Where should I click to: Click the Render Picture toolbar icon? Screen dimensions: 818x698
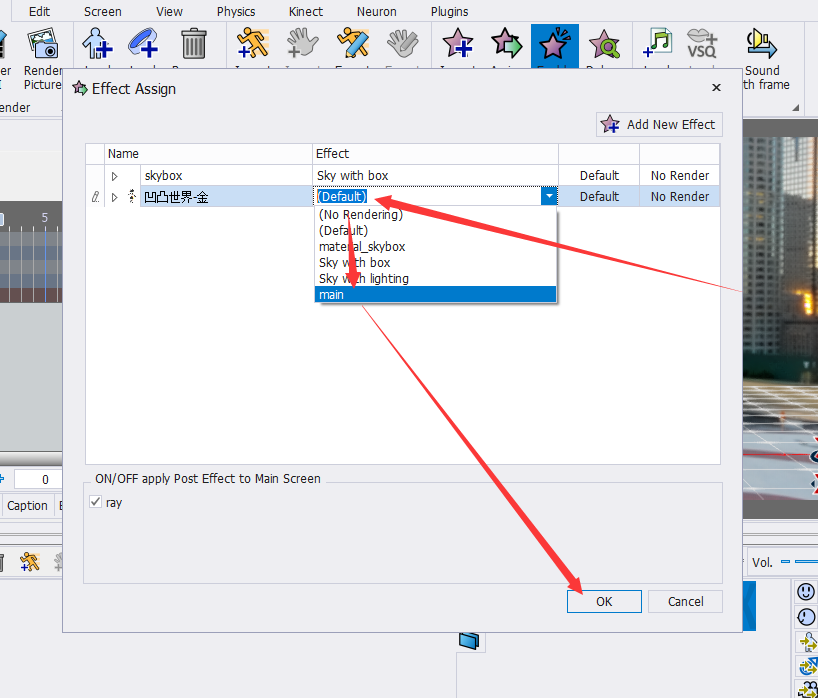(43, 44)
